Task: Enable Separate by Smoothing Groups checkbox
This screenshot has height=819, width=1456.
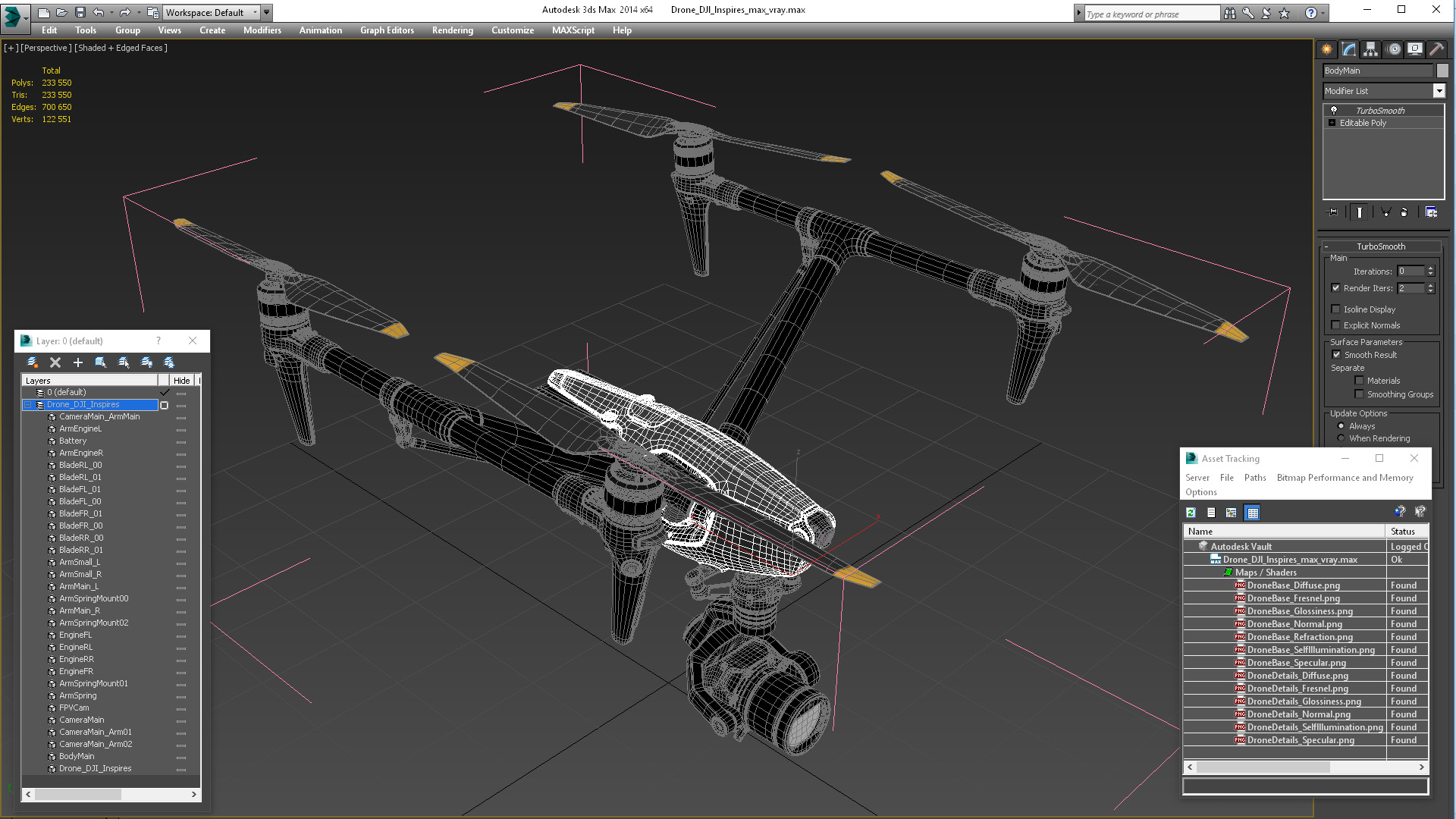Action: tap(1360, 394)
